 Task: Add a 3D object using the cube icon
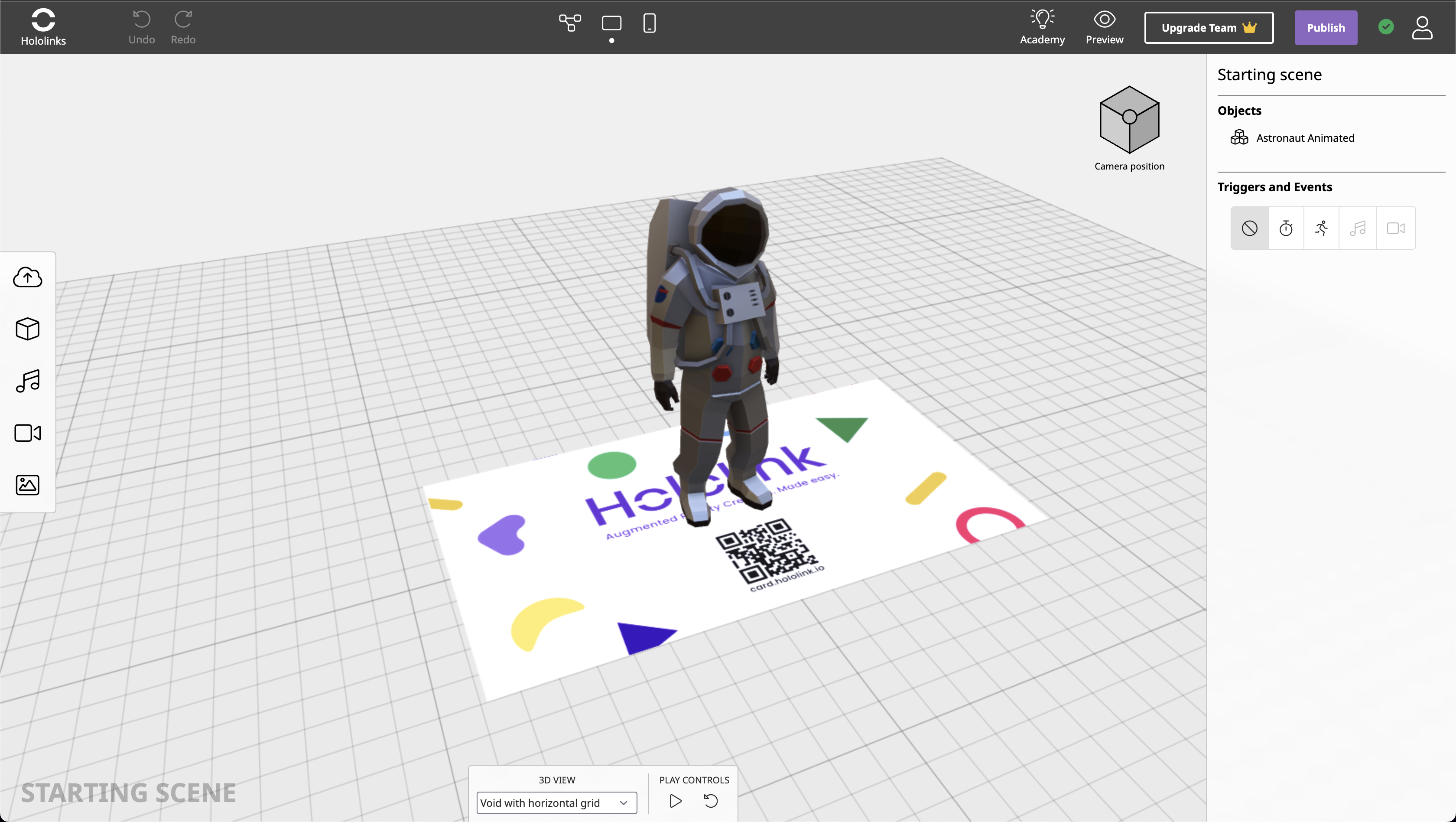(28, 329)
